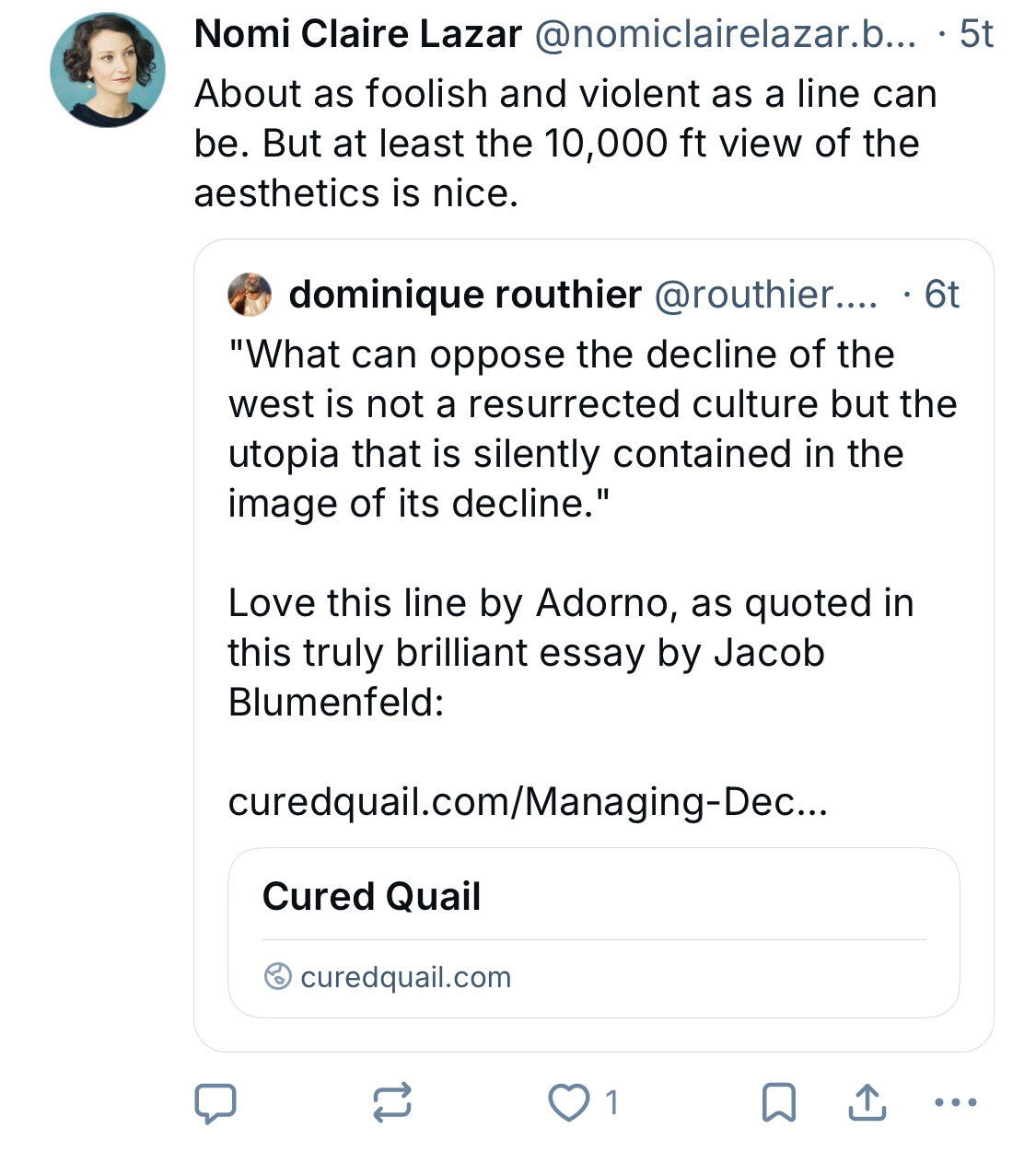
Task: Click the globe icon in link card
Action: [x=277, y=976]
